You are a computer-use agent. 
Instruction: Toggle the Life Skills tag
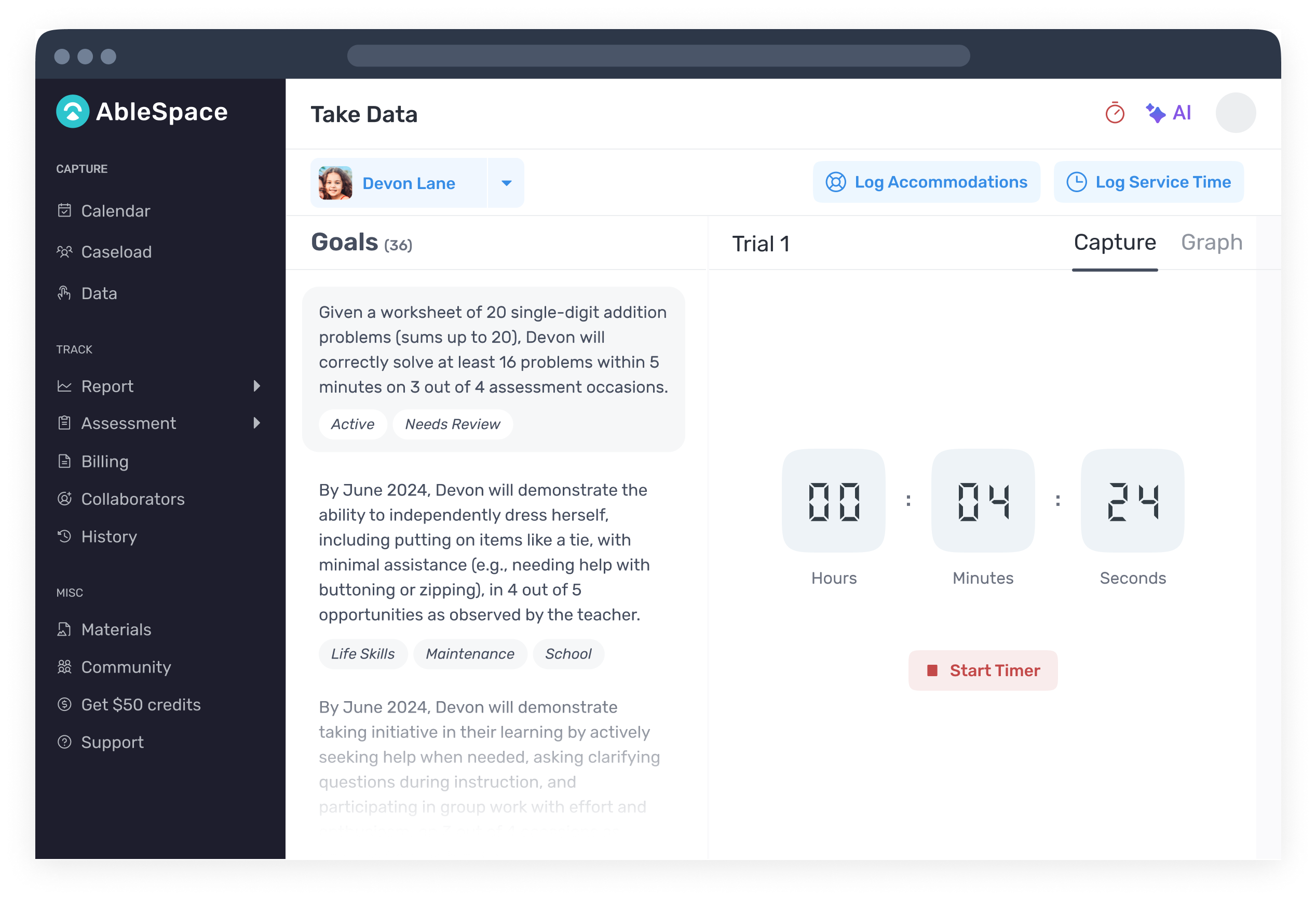point(363,654)
